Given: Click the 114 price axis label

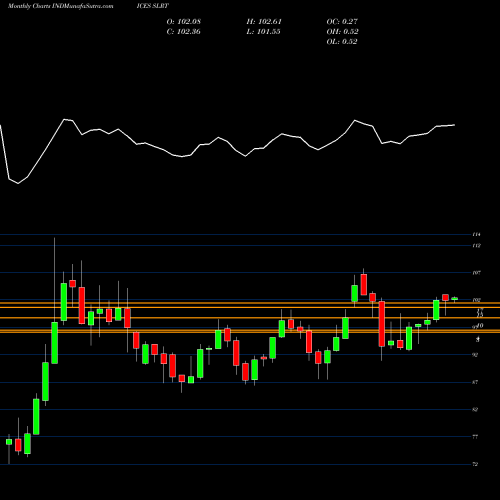Looking at the screenshot, I should click(x=476, y=235).
